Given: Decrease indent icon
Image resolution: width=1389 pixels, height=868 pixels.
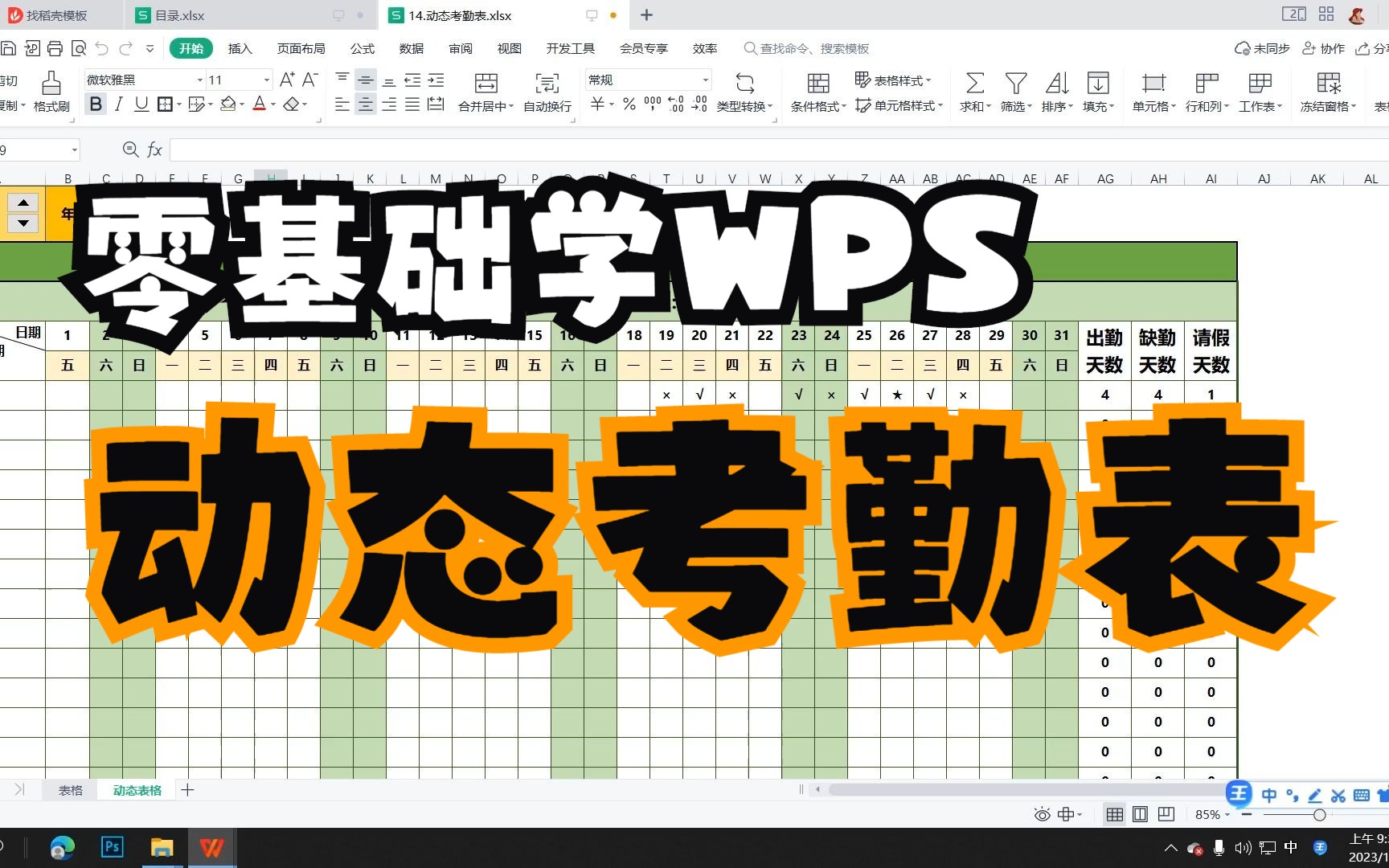Looking at the screenshot, I should [412, 80].
